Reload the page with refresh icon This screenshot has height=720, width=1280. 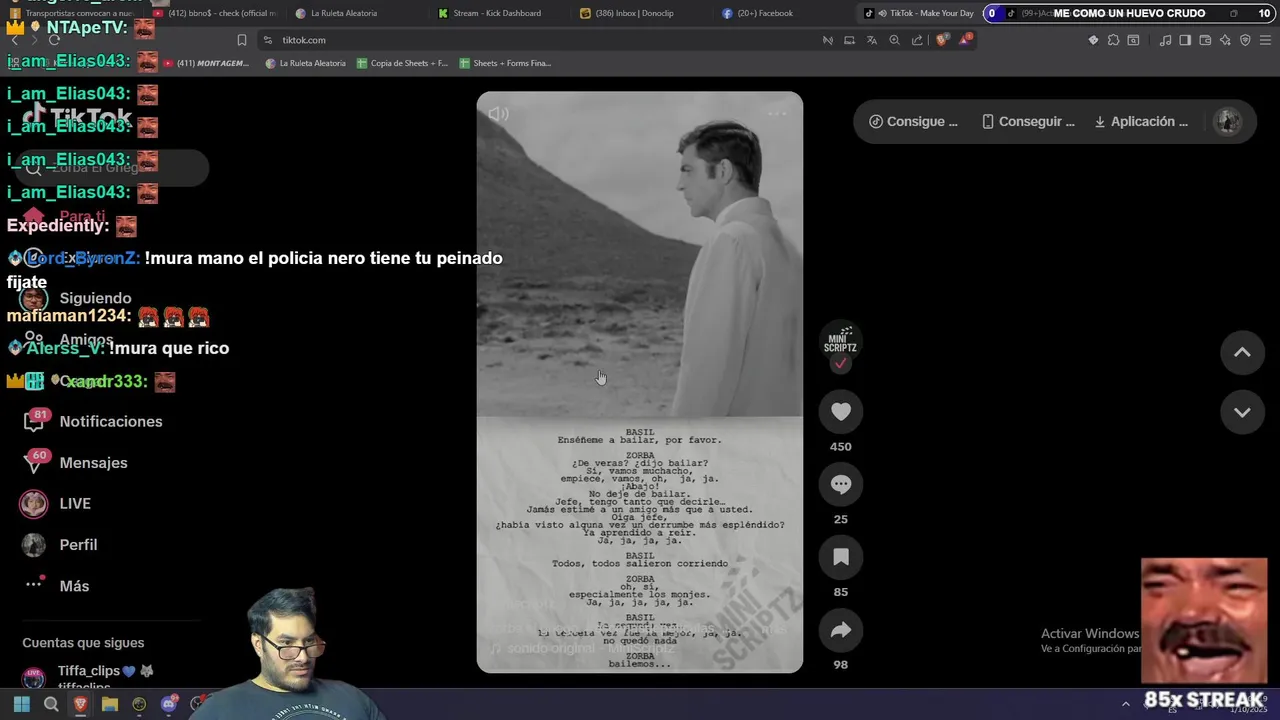click(54, 40)
